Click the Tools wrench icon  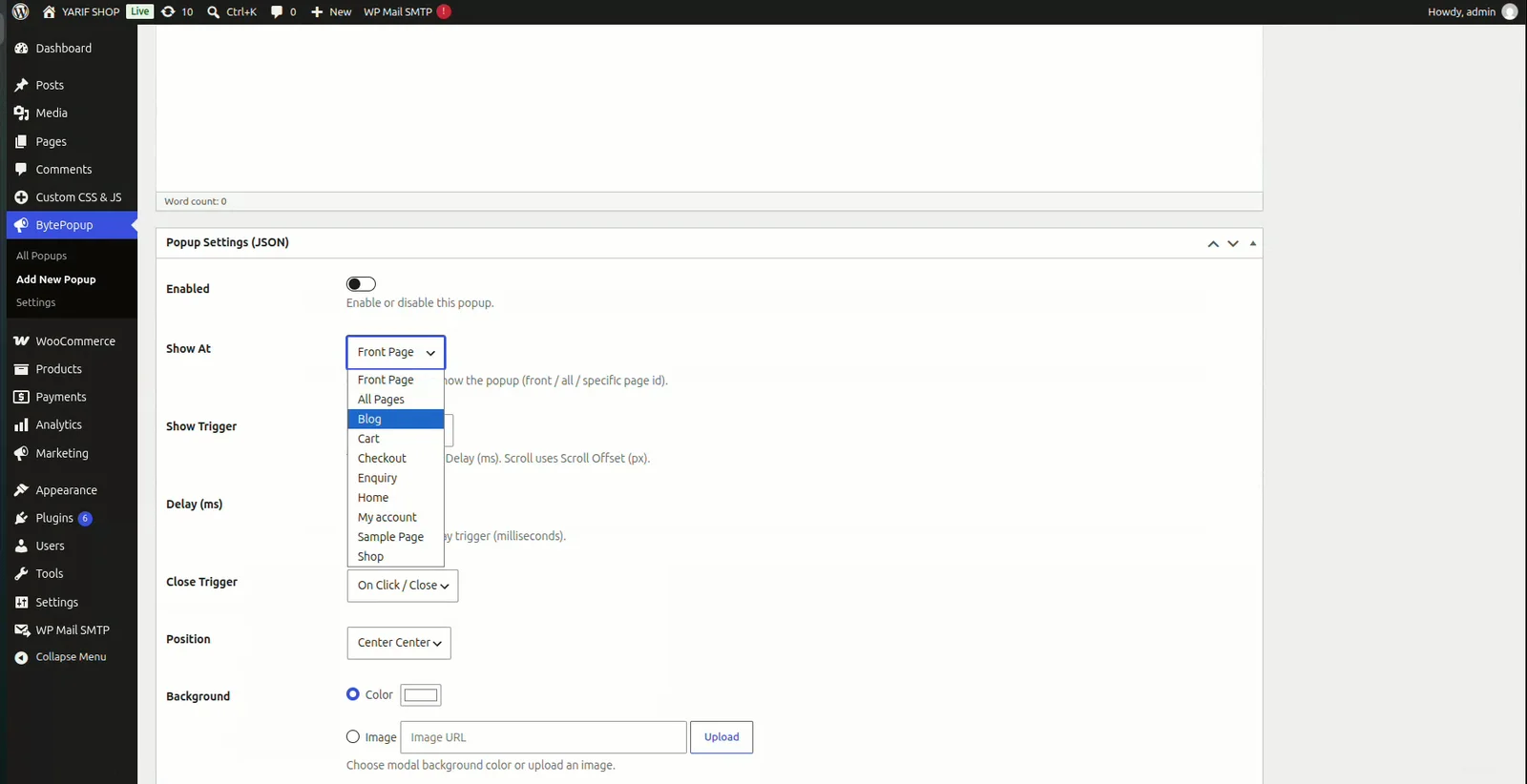pyautogui.click(x=21, y=573)
